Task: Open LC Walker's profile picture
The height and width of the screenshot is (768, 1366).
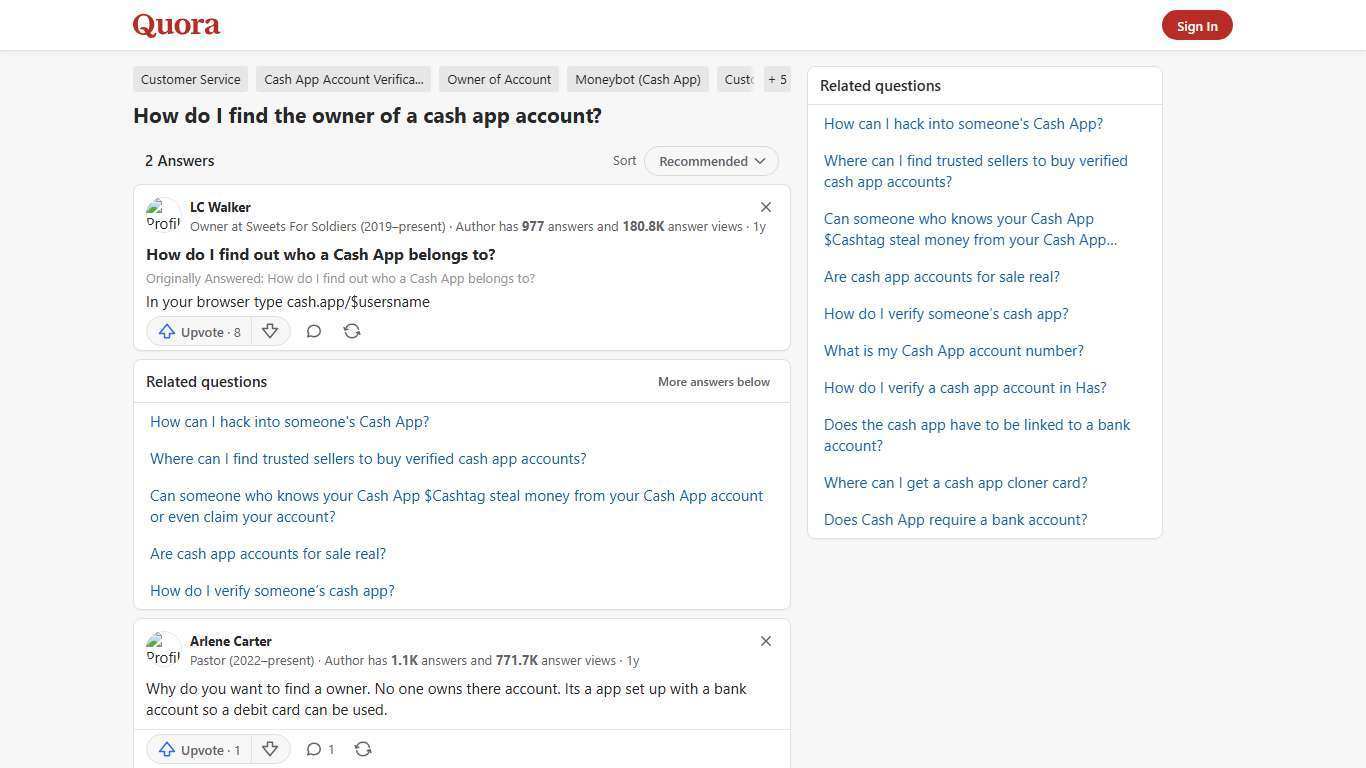Action: coord(163,214)
